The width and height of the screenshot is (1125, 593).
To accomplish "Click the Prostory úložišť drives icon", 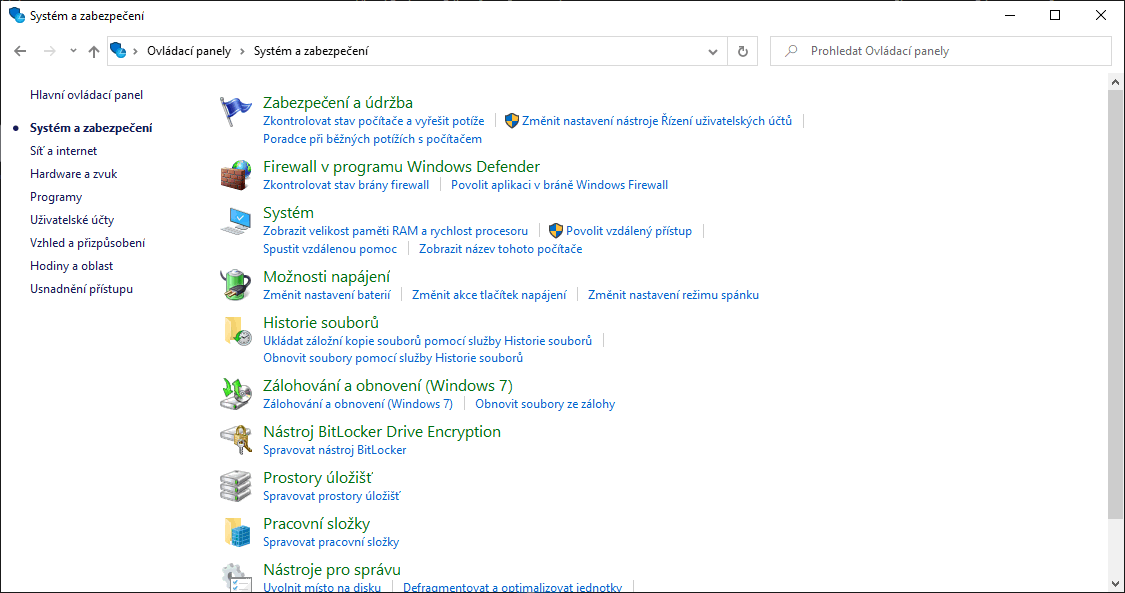I will (236, 486).
